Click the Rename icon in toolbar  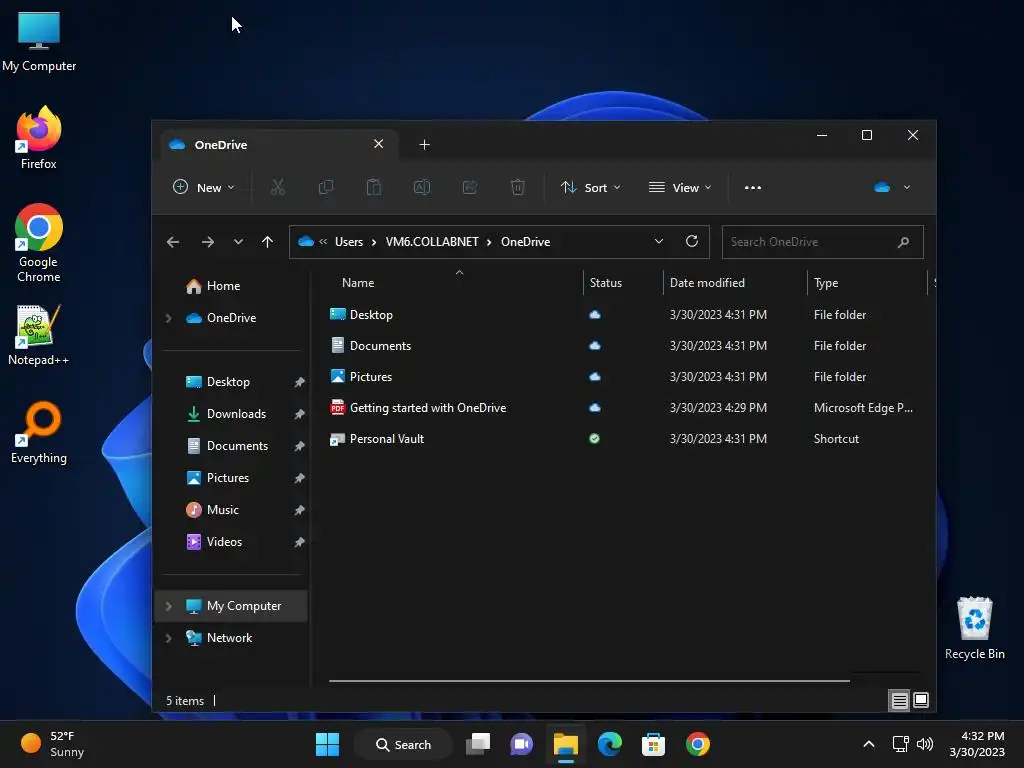click(x=422, y=187)
